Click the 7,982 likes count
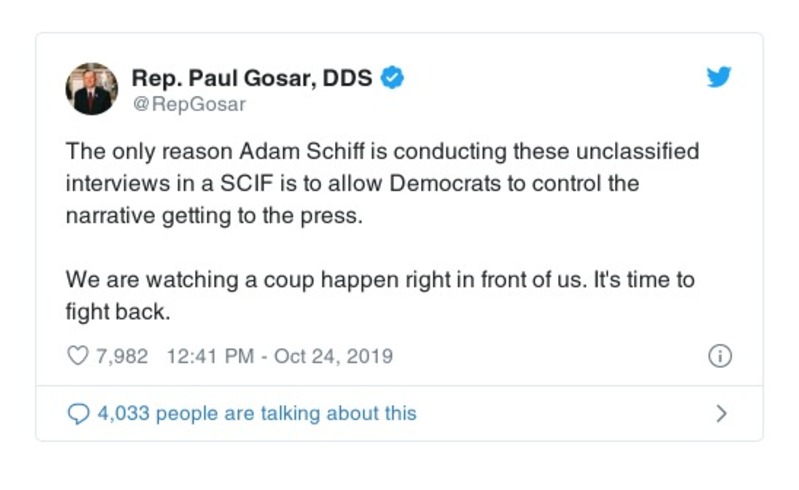This screenshot has height=490, width=799. pos(122,356)
